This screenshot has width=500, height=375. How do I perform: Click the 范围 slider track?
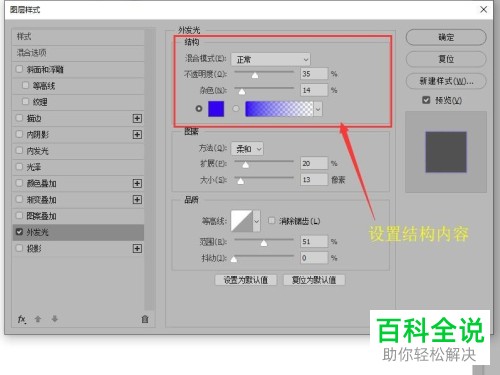coord(264,239)
